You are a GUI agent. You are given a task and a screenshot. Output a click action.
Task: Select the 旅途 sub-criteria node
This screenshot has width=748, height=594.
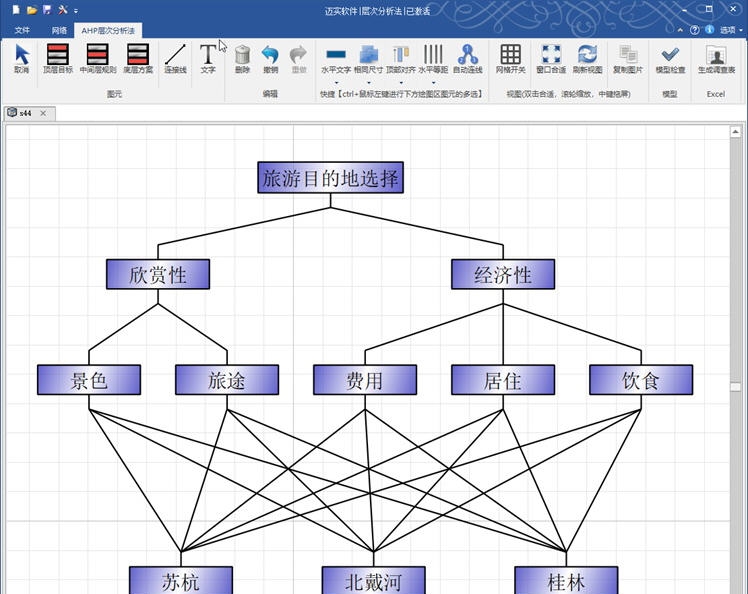(227, 380)
